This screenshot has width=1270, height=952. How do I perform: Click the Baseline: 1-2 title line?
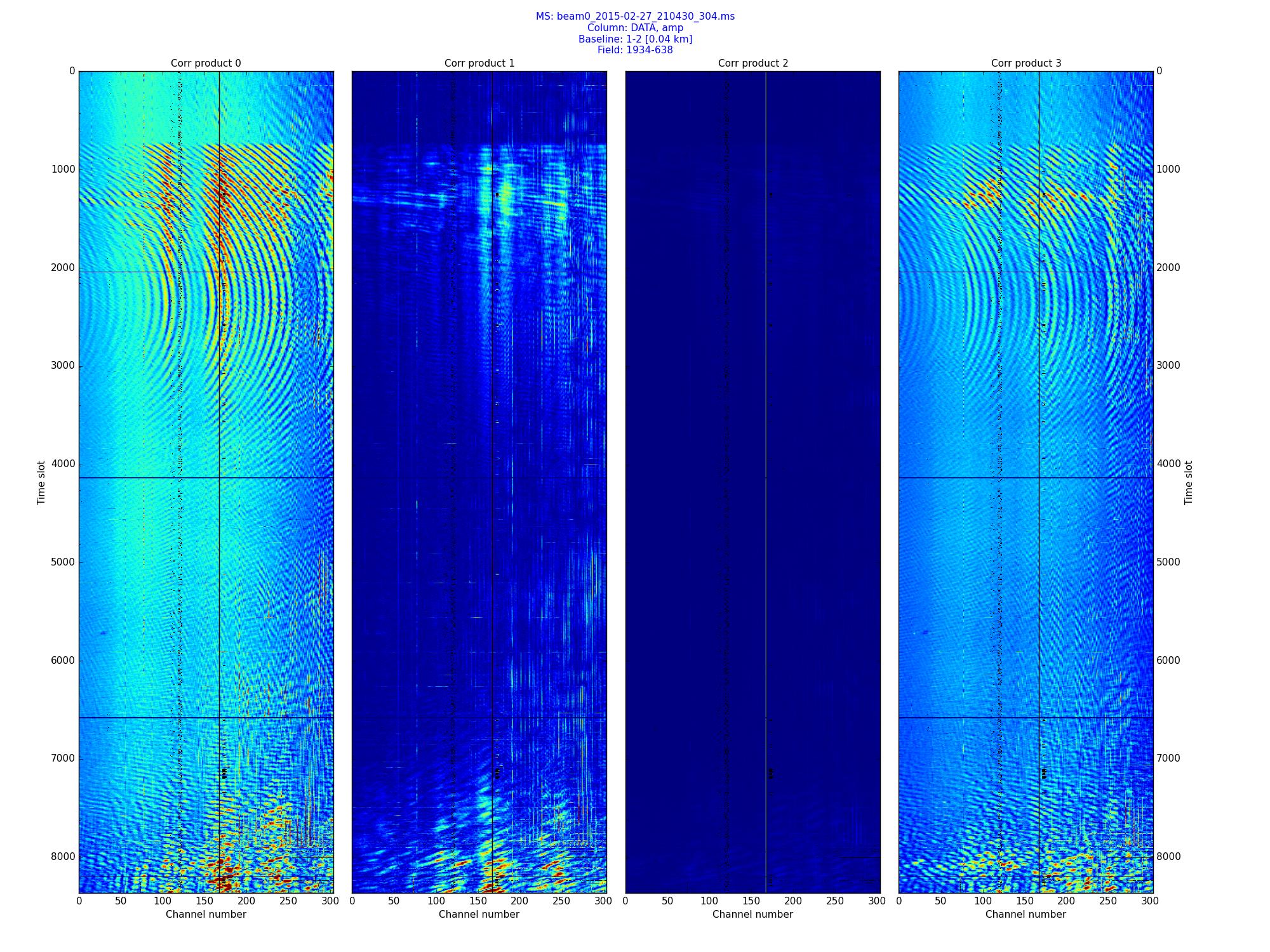pyautogui.click(x=635, y=39)
